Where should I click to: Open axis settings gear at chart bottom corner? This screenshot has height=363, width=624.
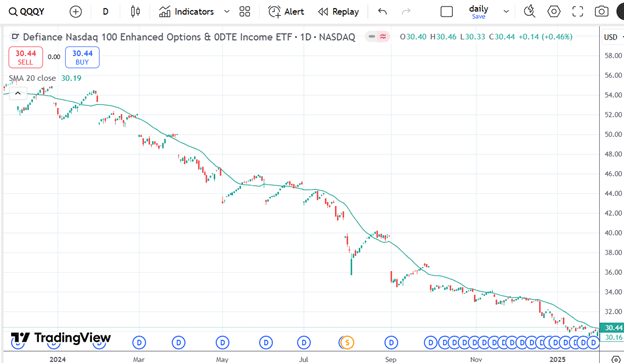pos(616,359)
